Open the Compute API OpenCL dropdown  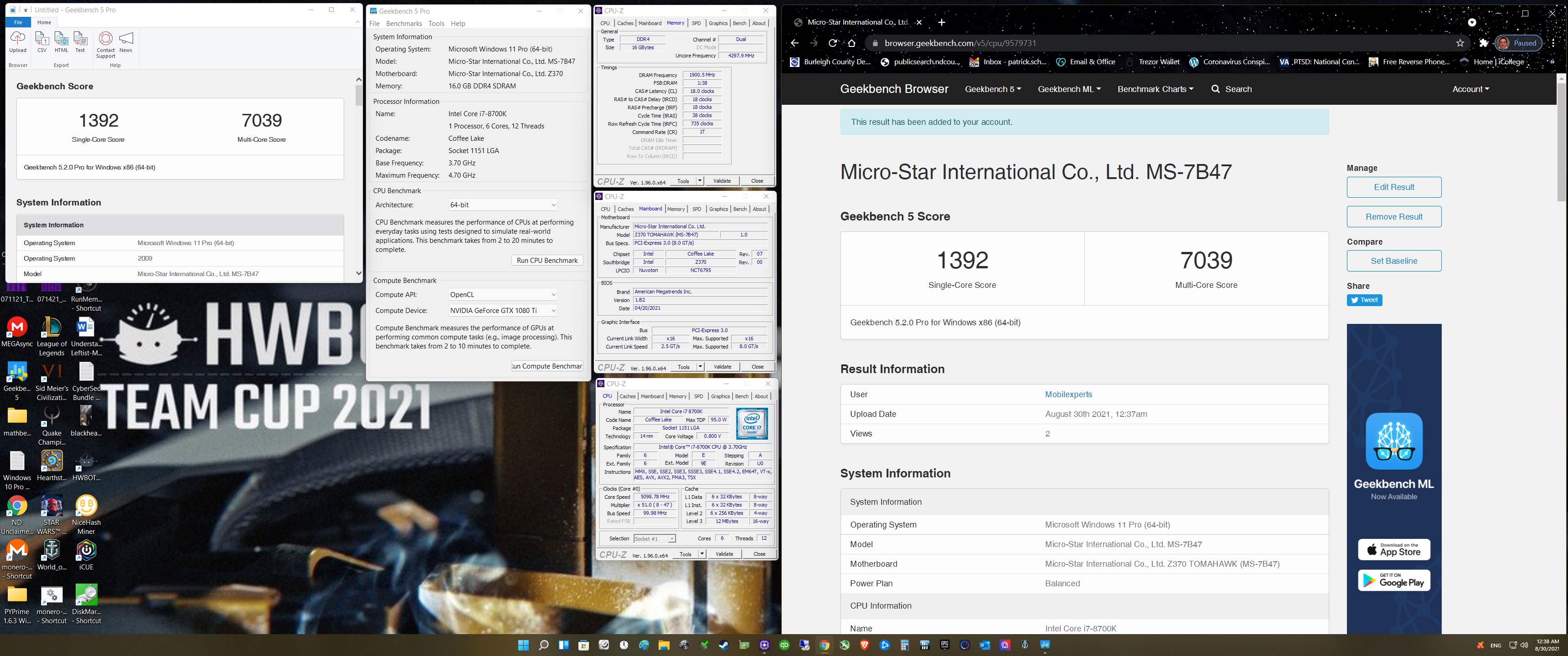[503, 295]
